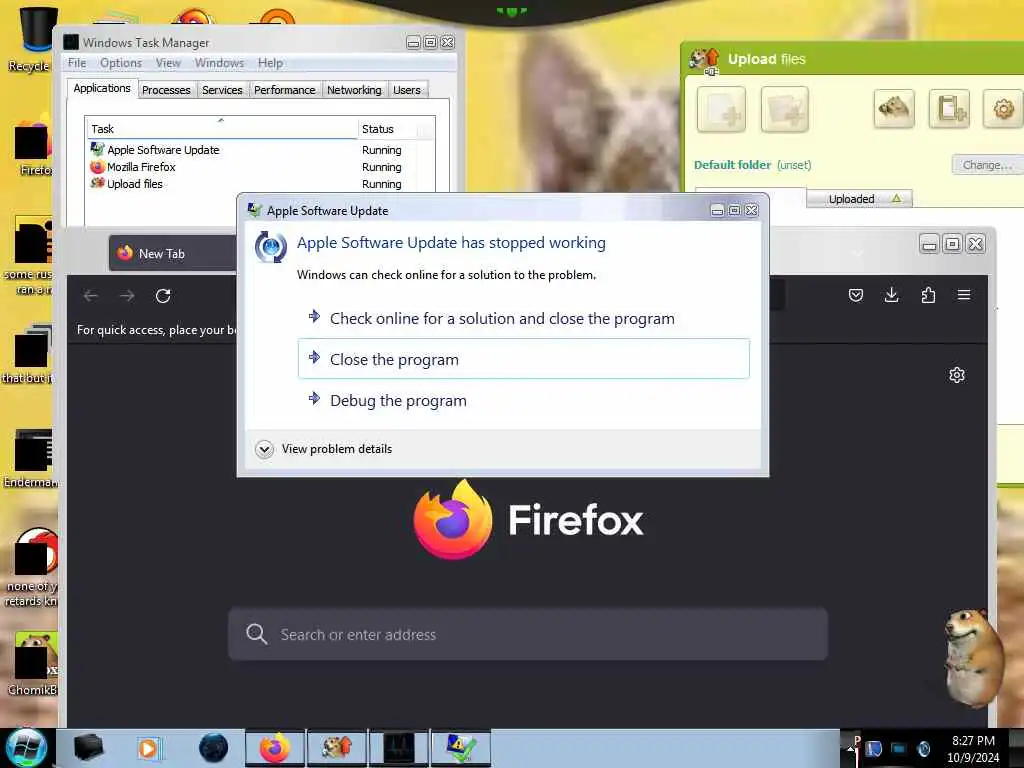Choose 'Debug the program' option
1024x768 pixels.
tap(398, 400)
